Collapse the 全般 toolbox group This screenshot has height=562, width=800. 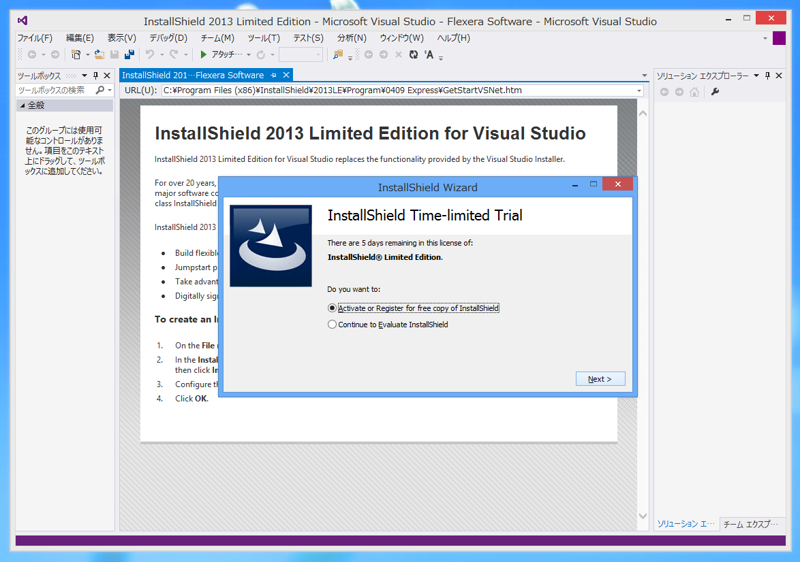[x=22, y=105]
